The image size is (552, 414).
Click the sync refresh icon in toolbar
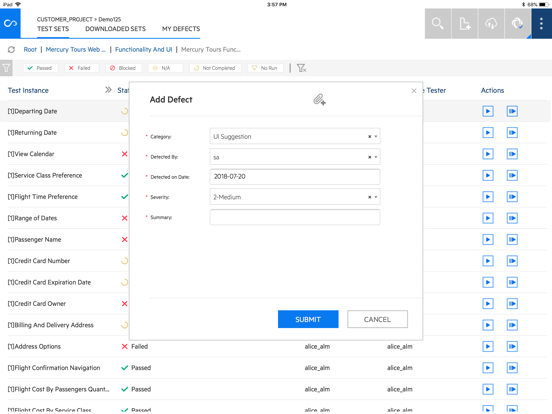pos(518,24)
